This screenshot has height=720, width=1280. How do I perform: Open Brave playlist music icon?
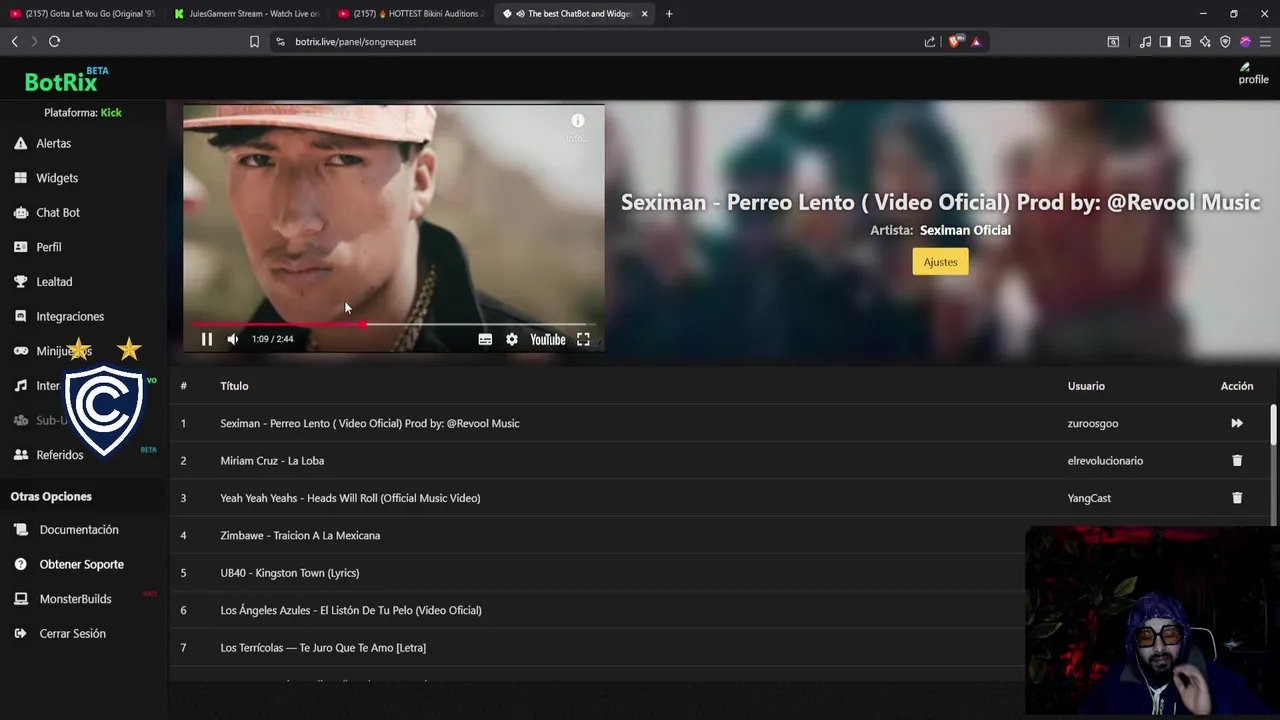(1145, 42)
